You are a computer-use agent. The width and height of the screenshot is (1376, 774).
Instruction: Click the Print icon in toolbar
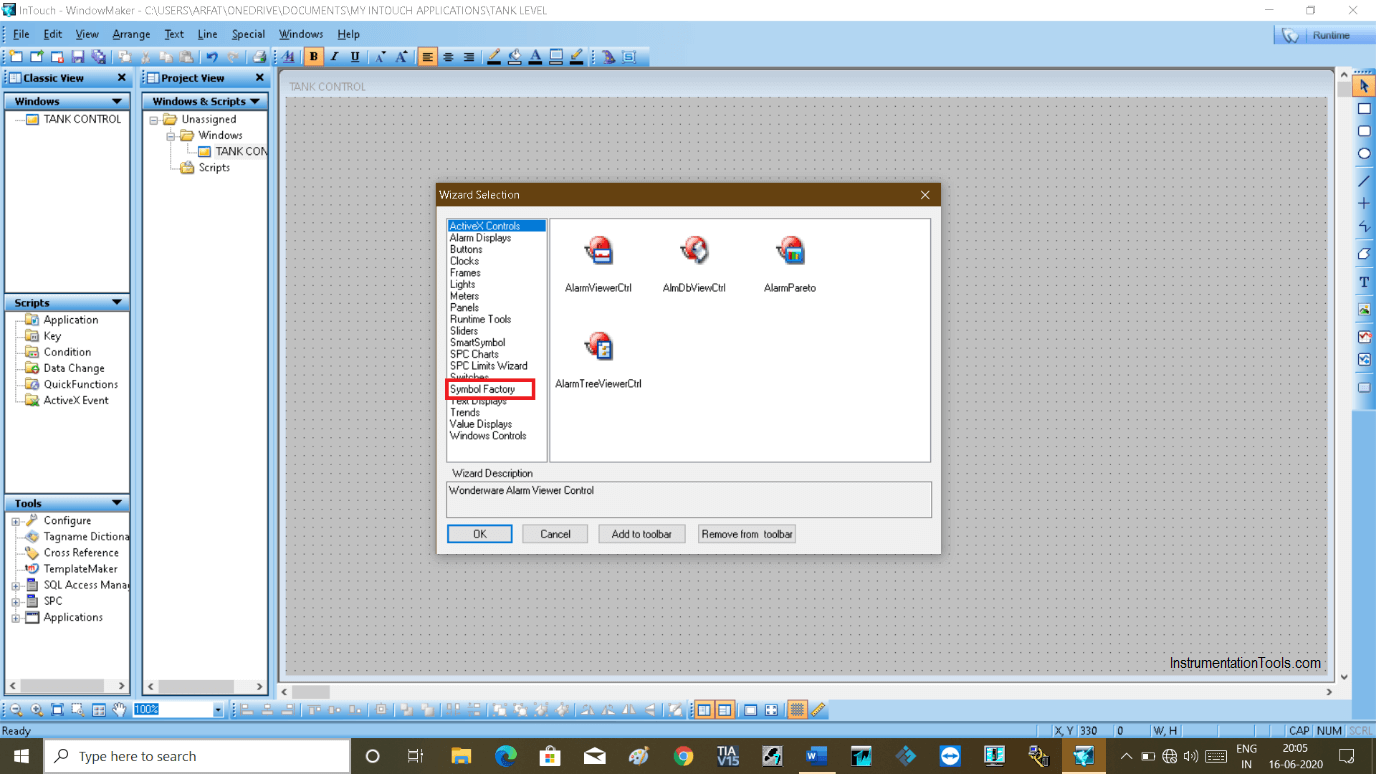tap(259, 57)
